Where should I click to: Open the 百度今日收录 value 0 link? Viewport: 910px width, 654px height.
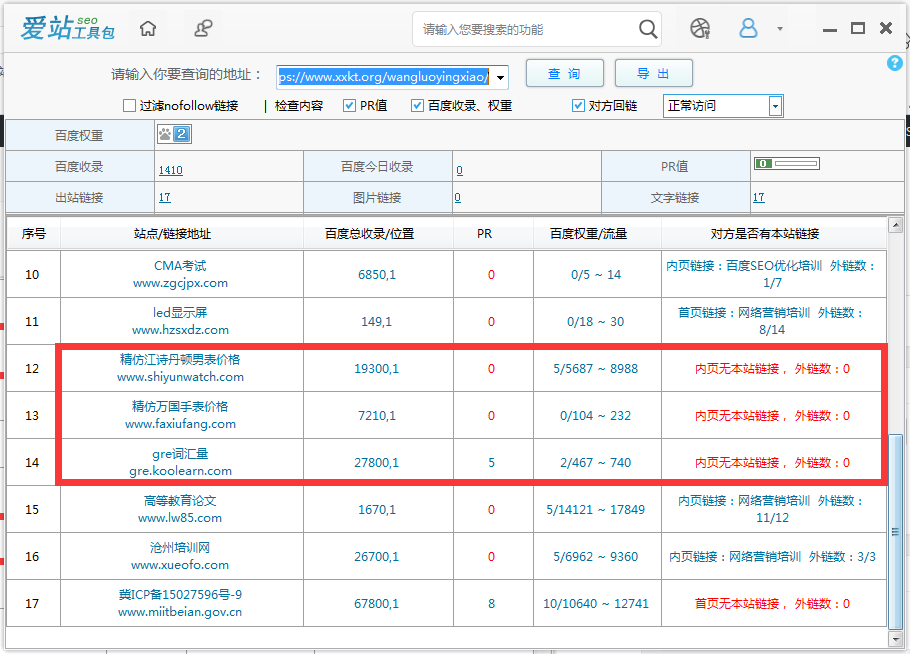460,170
